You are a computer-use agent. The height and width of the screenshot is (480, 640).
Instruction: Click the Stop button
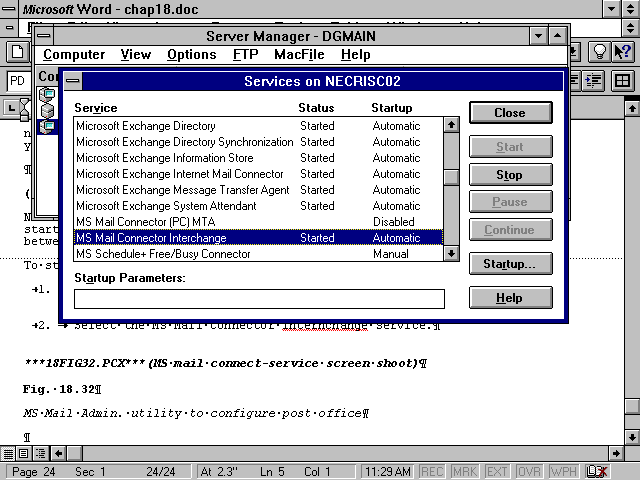tap(511, 175)
